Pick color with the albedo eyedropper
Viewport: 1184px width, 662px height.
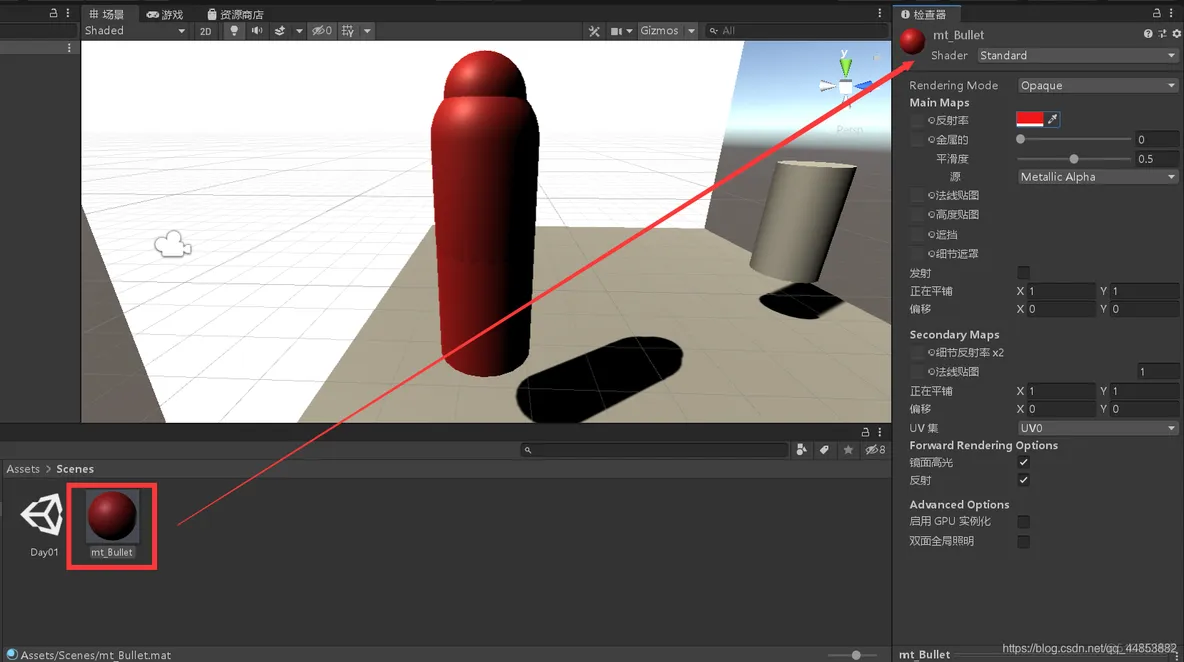click(1053, 119)
